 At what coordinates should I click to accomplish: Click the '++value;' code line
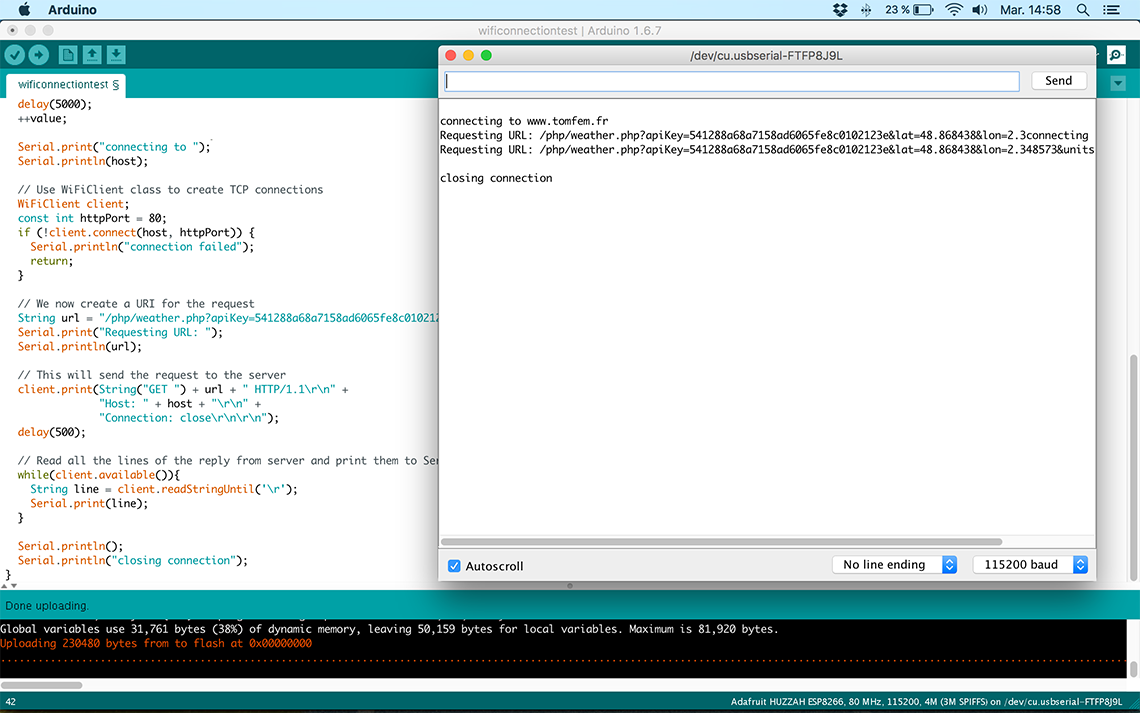pos(42,118)
